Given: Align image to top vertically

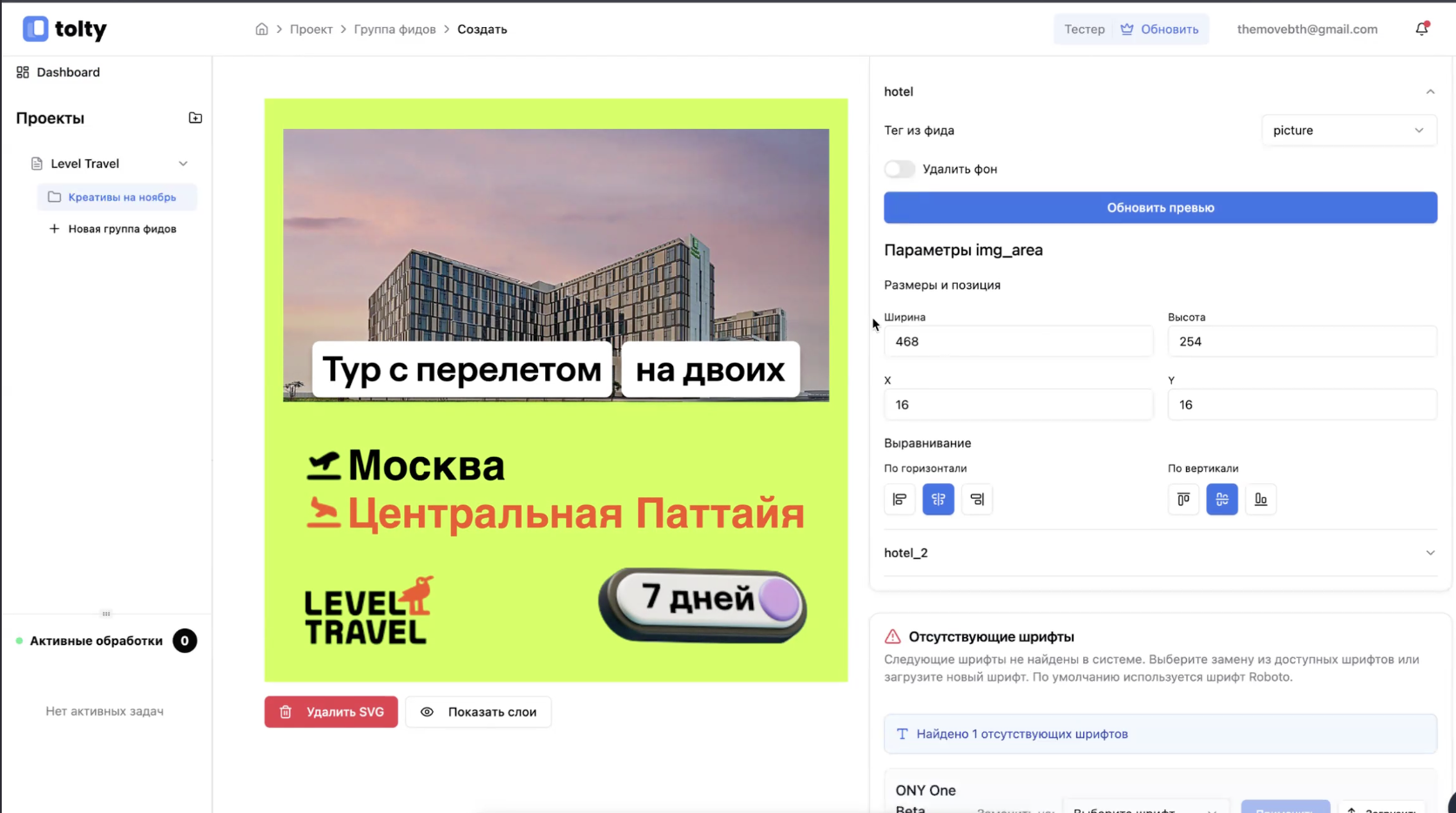Looking at the screenshot, I should 1183,500.
